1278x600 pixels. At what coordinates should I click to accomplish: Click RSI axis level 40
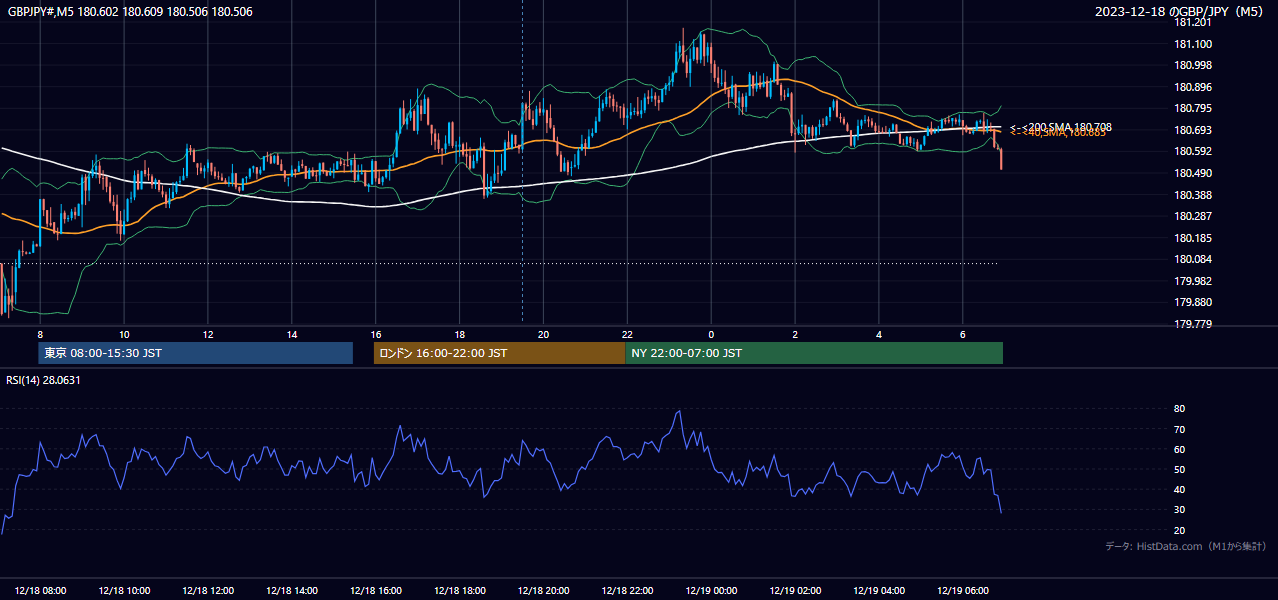click(1179, 489)
